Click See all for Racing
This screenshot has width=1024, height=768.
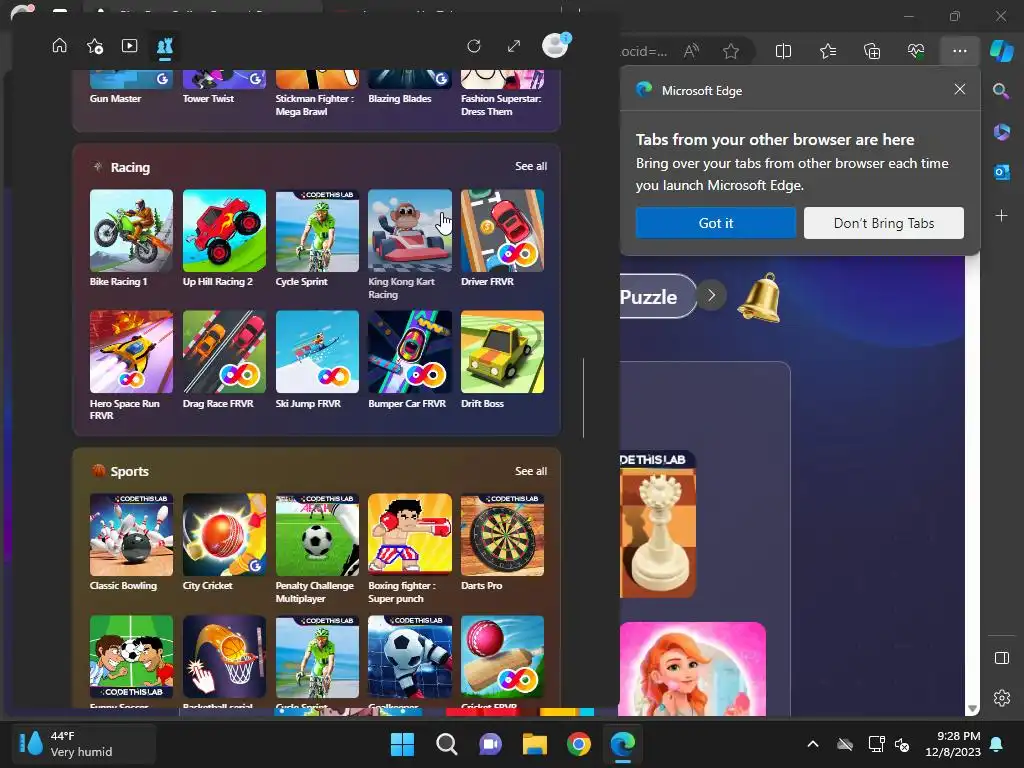(x=530, y=166)
